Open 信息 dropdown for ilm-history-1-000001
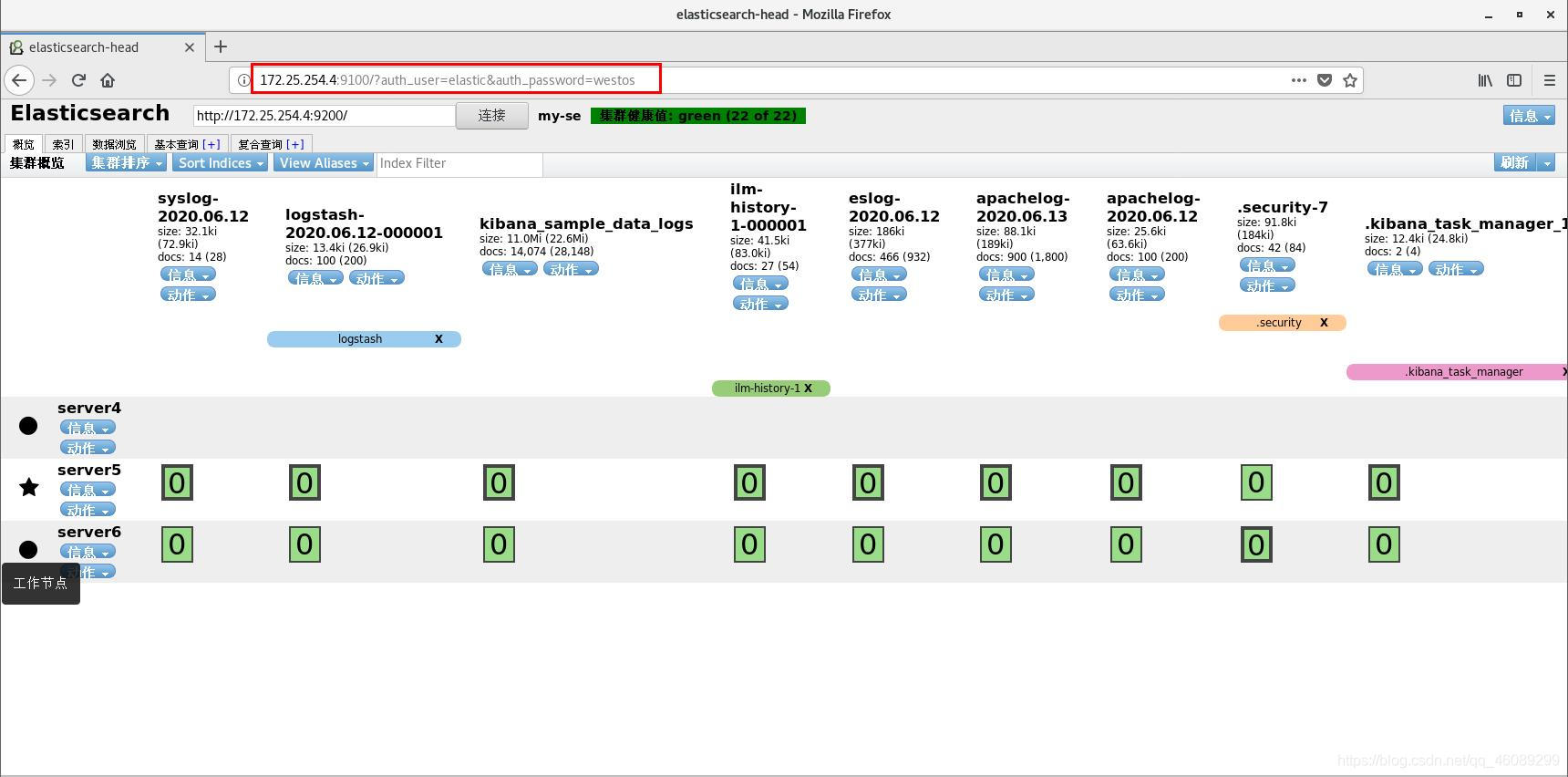 tap(760, 284)
